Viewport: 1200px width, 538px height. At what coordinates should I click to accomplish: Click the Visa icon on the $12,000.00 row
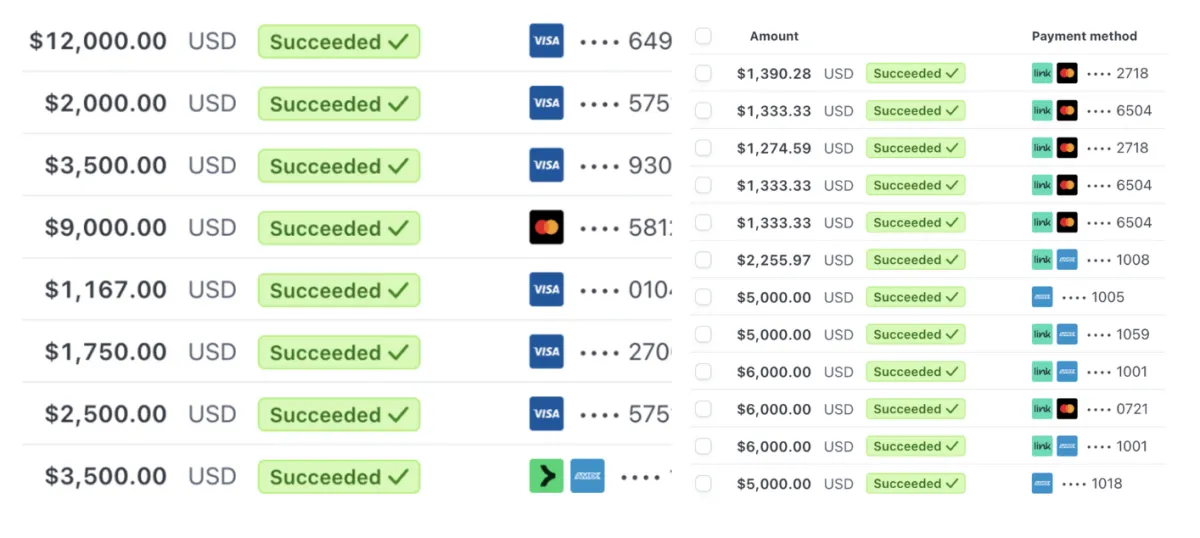point(546,41)
